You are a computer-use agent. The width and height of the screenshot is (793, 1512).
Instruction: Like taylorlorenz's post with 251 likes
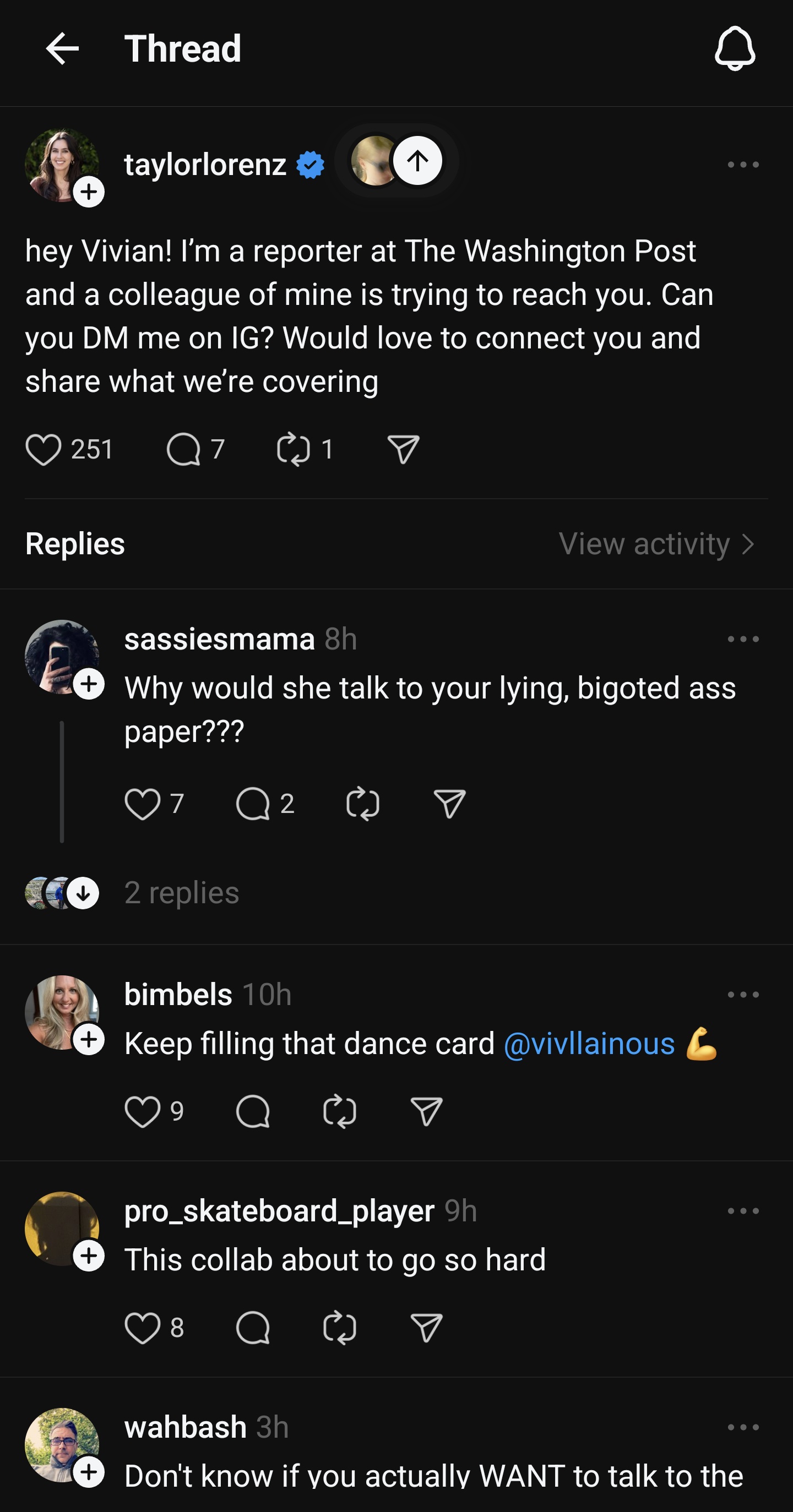pyautogui.click(x=44, y=450)
